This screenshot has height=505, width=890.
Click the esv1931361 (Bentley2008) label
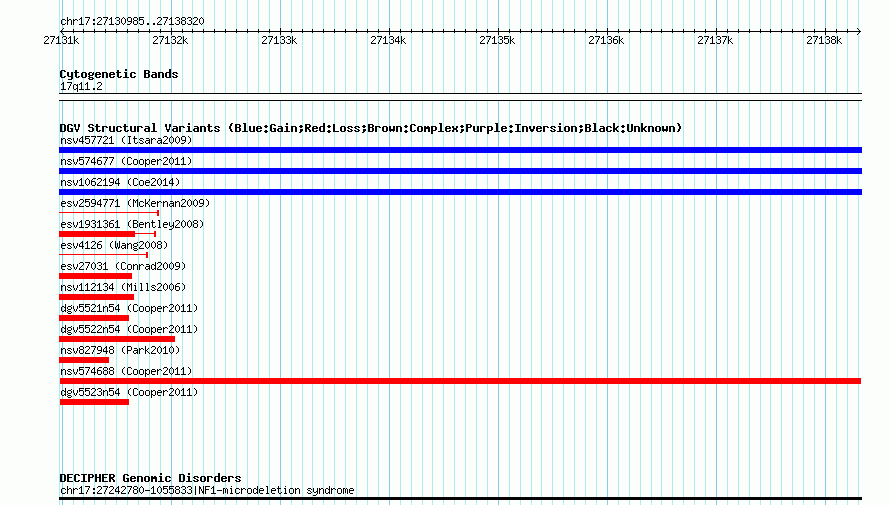pyautogui.click(x=132, y=224)
